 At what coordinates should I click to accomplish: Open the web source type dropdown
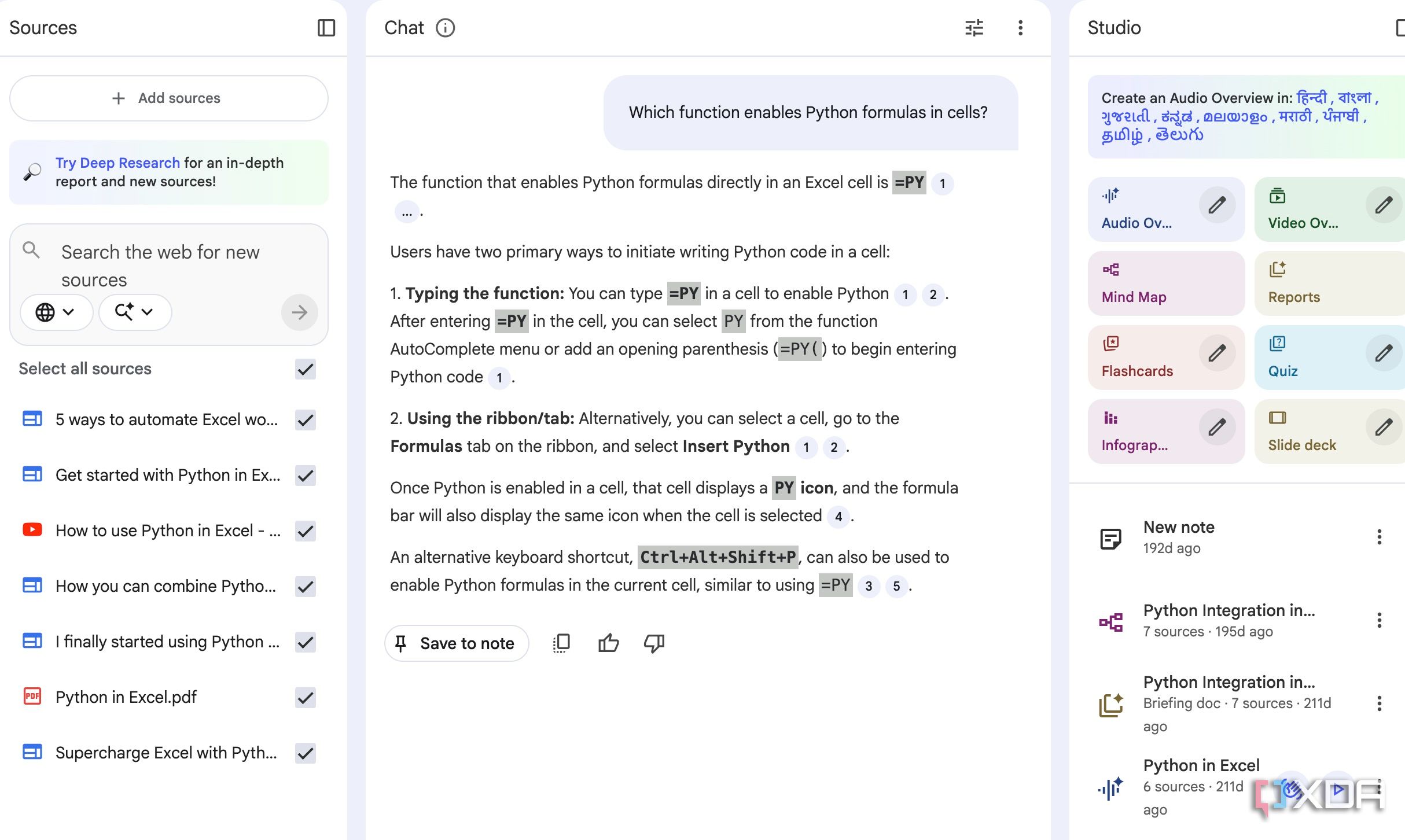tap(56, 312)
